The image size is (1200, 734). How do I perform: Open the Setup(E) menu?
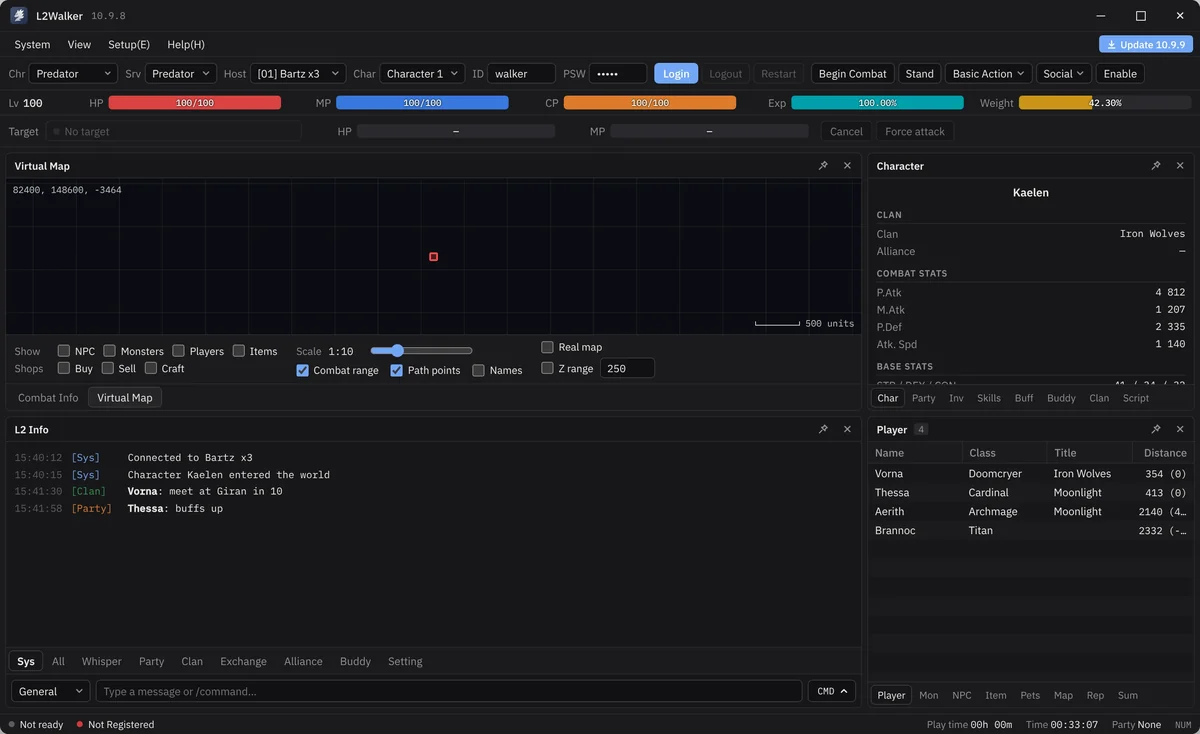(x=129, y=45)
